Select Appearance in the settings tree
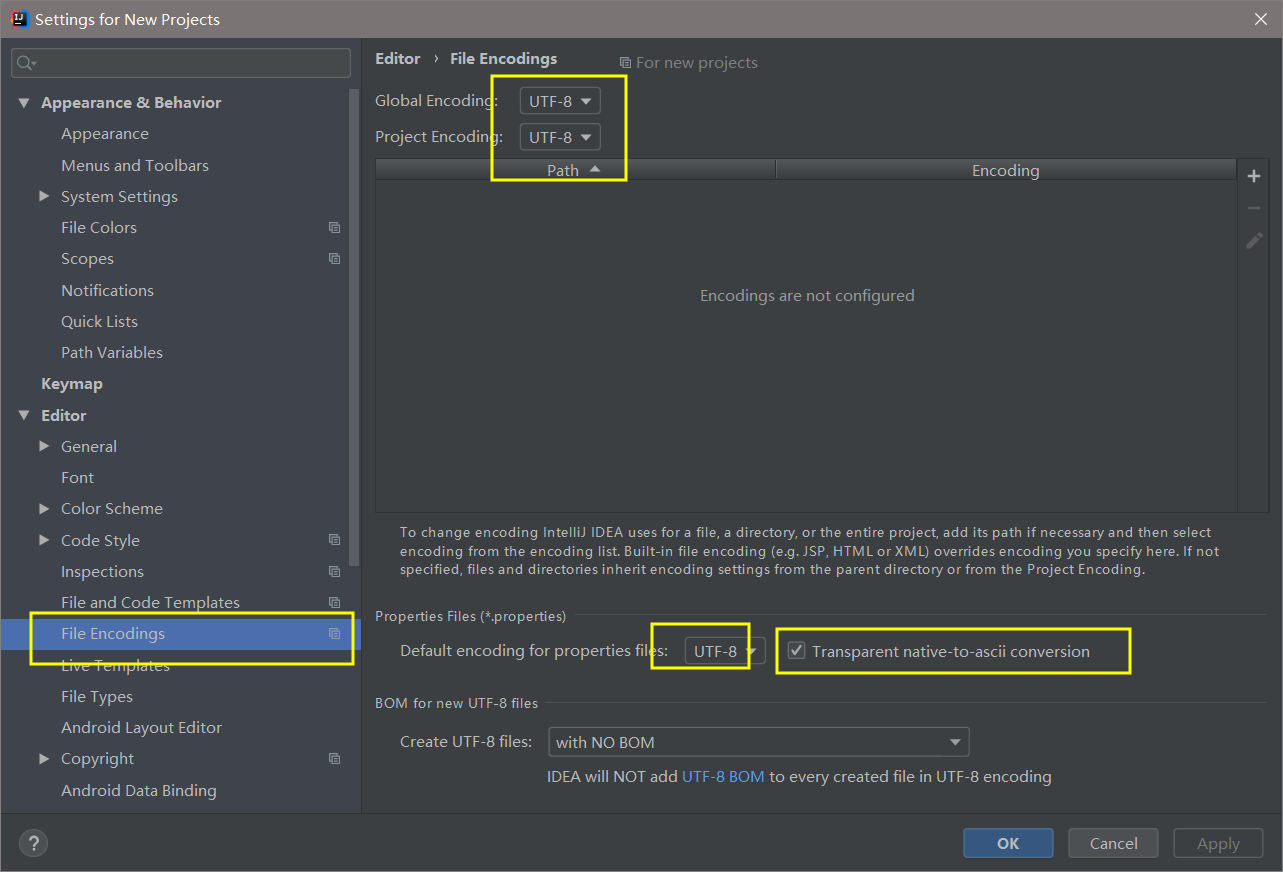Screen dimensions: 1283x872 [x=105, y=134]
